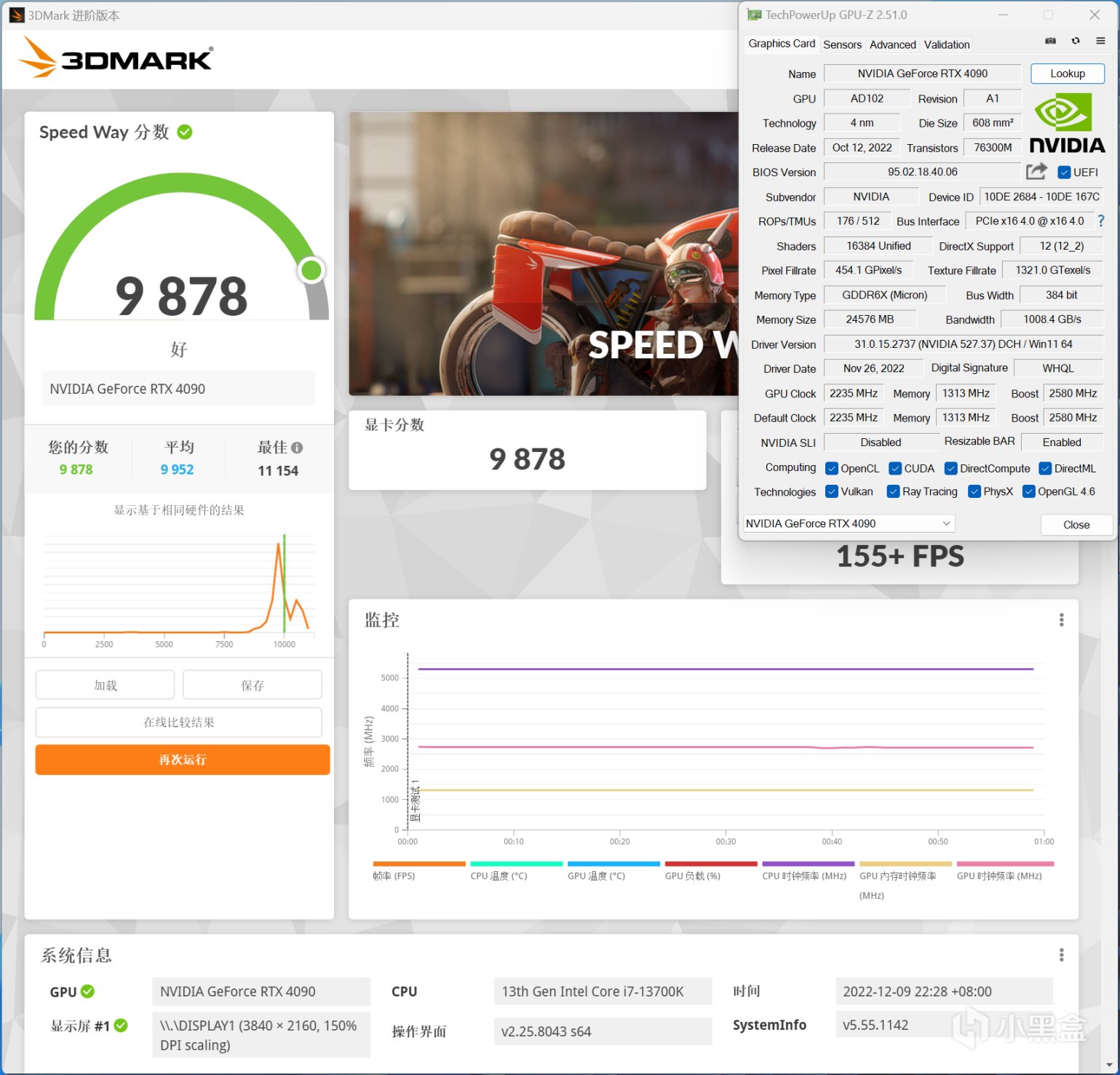This screenshot has width=1120, height=1075.
Task: Click the 操作界面 version v2.25.8043 s64
Action: [x=603, y=1031]
